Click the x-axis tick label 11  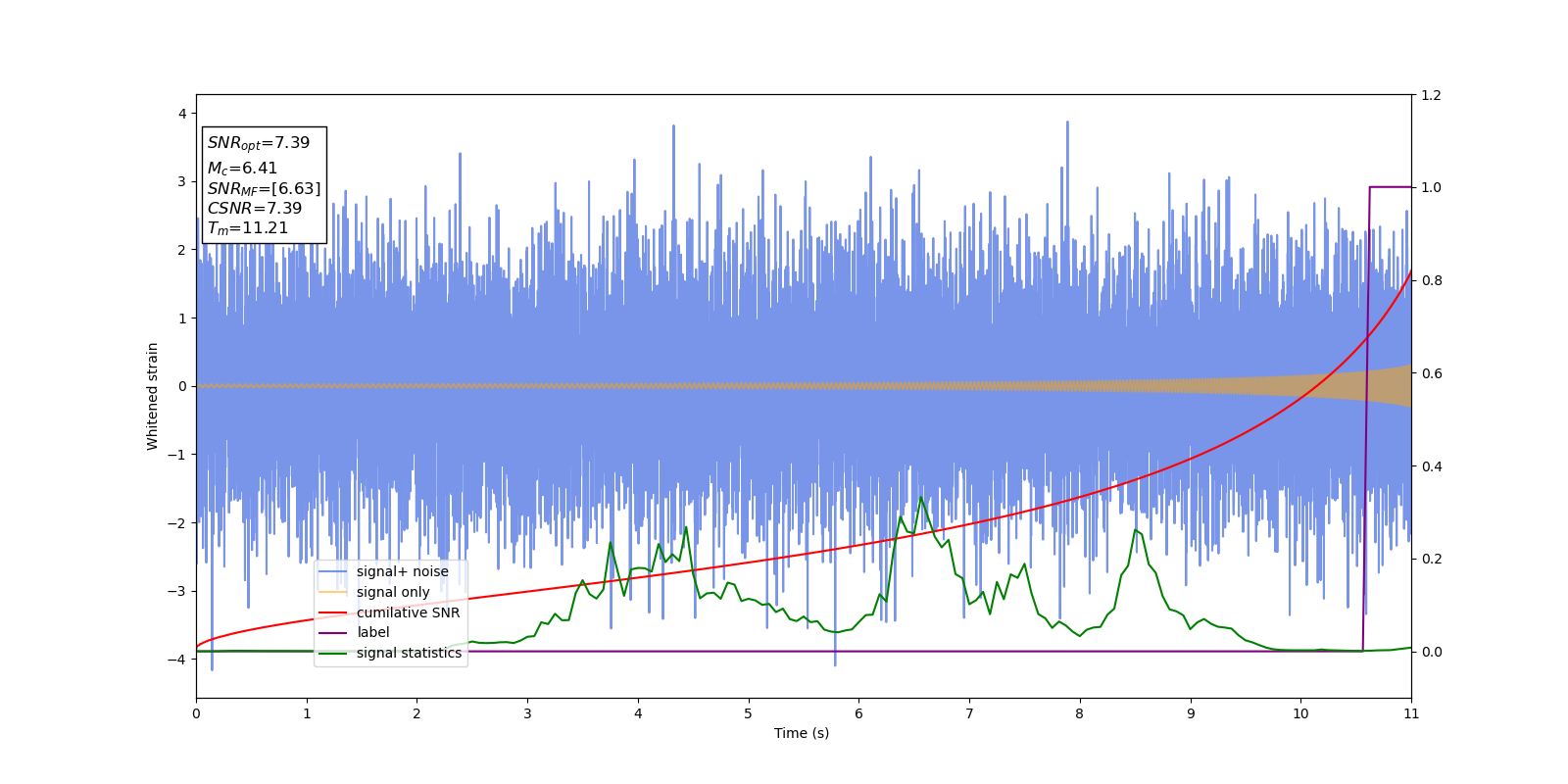pyautogui.click(x=1411, y=713)
